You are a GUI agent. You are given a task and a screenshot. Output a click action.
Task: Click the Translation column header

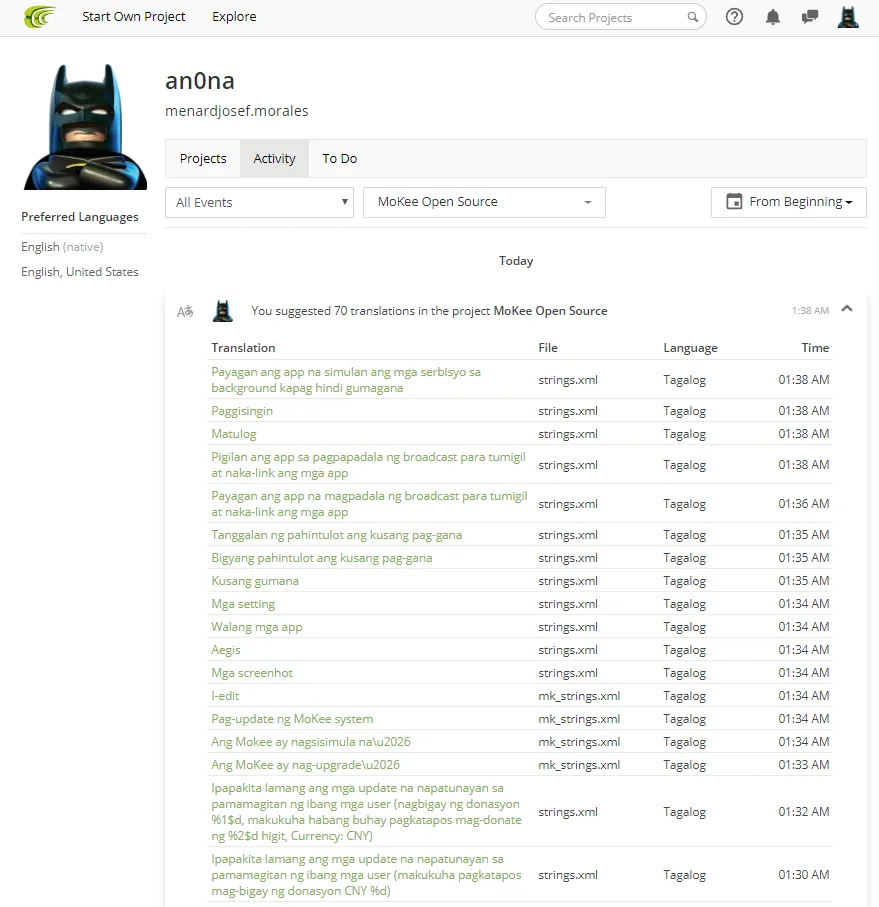pos(243,348)
